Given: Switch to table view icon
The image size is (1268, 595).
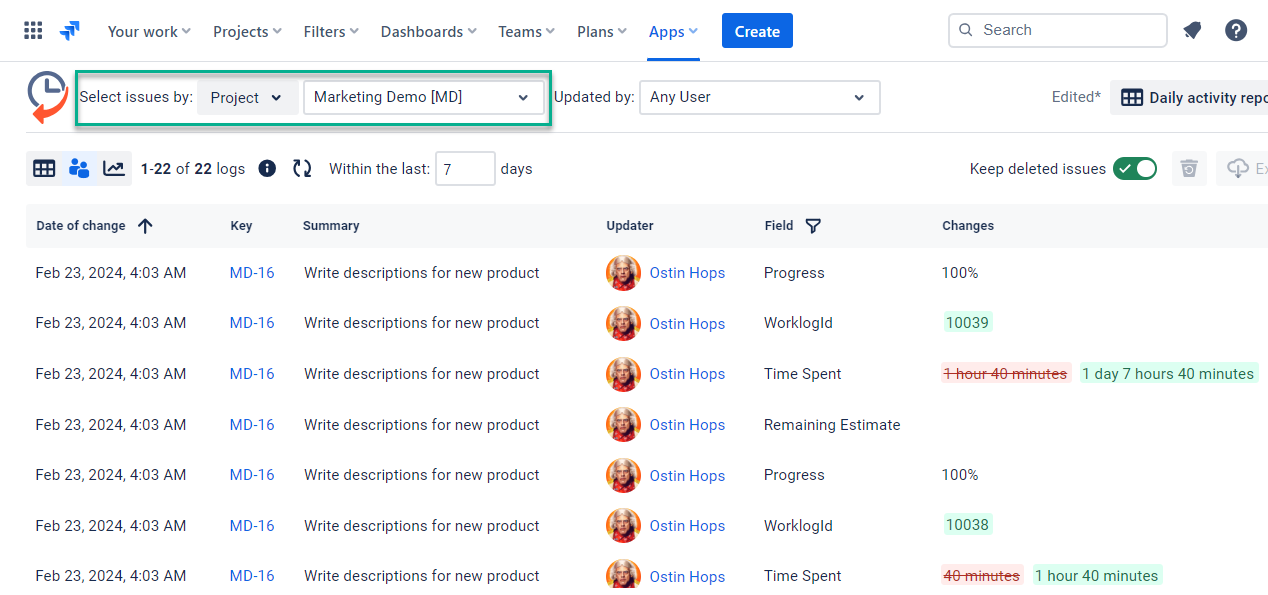Looking at the screenshot, I should [44, 169].
